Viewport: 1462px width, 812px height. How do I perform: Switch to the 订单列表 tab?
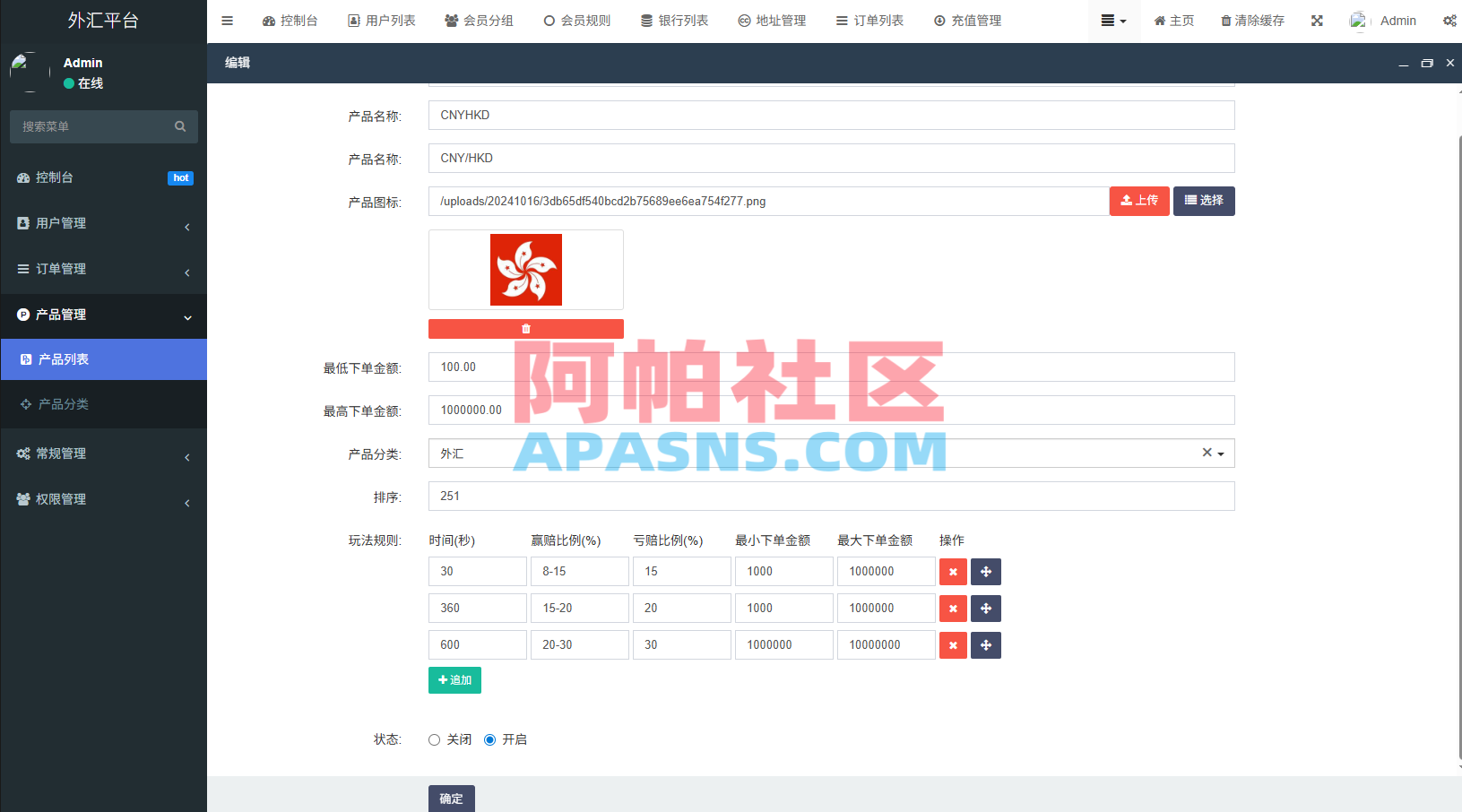869,21
